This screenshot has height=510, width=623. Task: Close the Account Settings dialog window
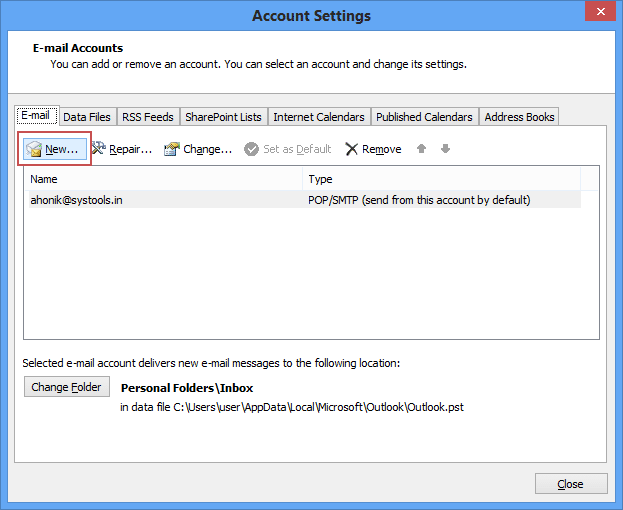point(599,13)
